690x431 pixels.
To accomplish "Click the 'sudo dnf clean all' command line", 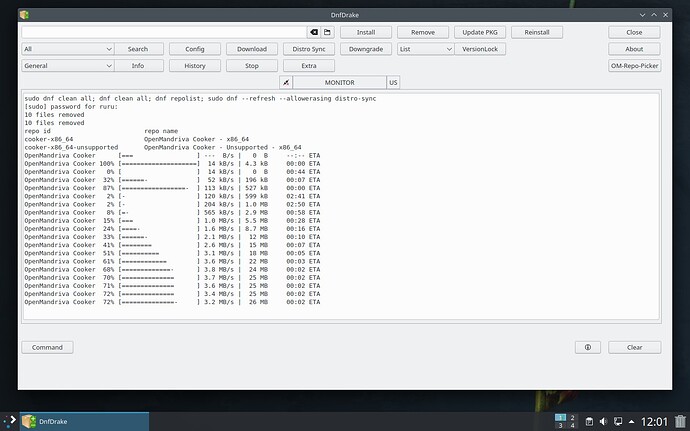I will pyautogui.click(x=200, y=99).
